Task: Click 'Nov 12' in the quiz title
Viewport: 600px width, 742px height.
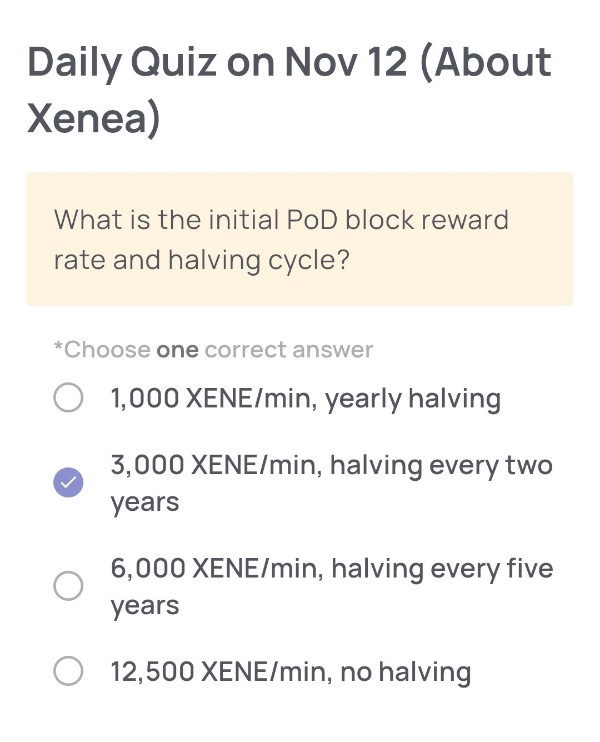Action: click(346, 62)
